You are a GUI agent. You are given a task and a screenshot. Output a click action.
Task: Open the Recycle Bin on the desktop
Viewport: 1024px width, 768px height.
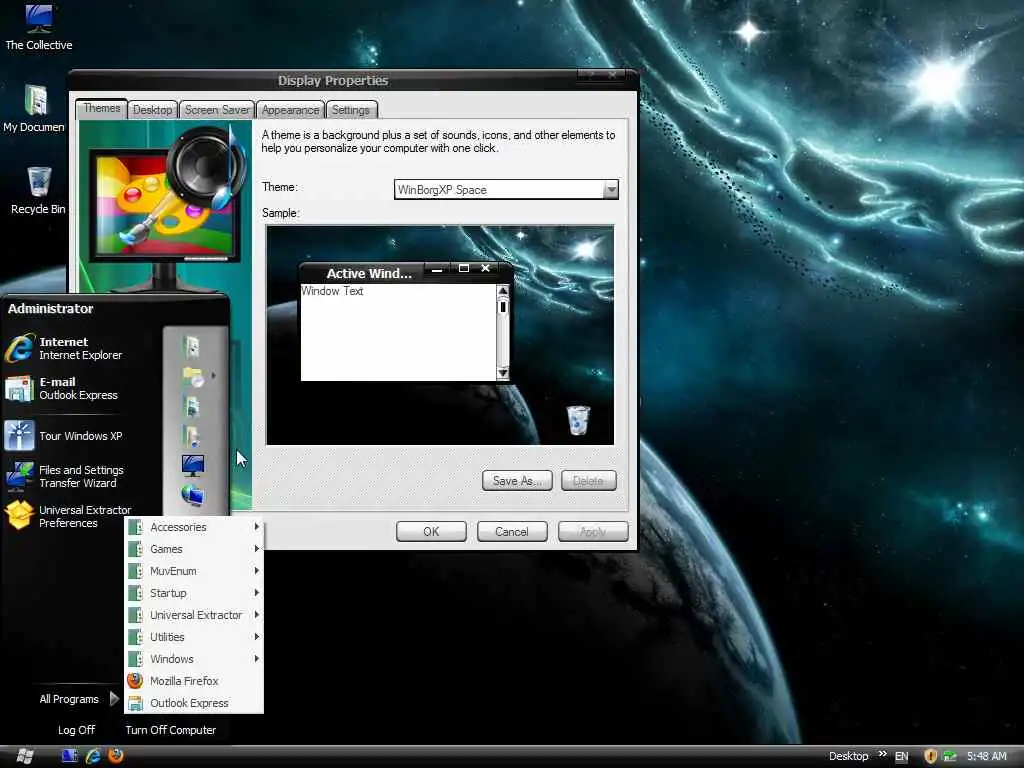pos(39,191)
